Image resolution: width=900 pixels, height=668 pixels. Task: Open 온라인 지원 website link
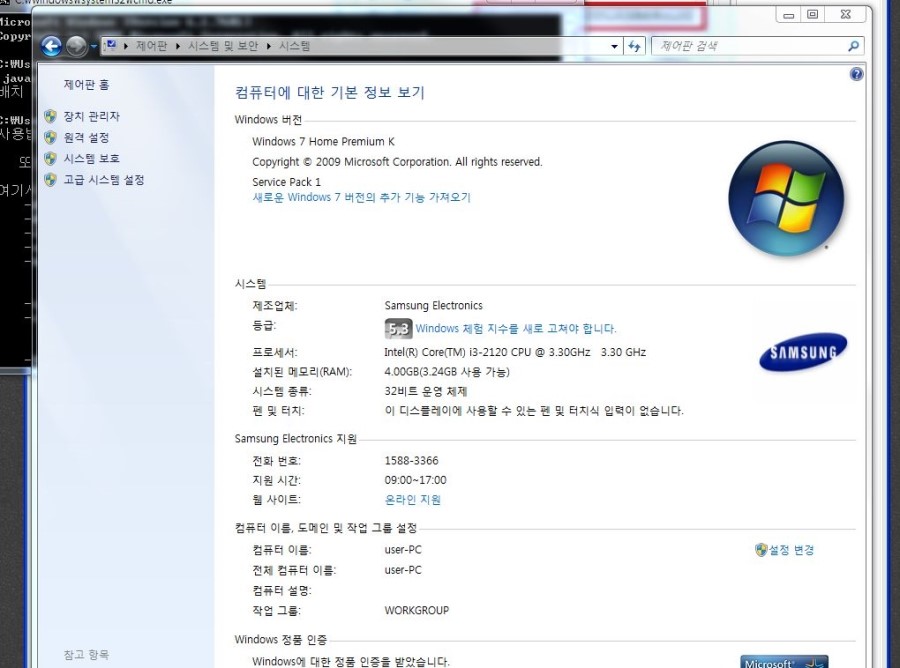413,500
